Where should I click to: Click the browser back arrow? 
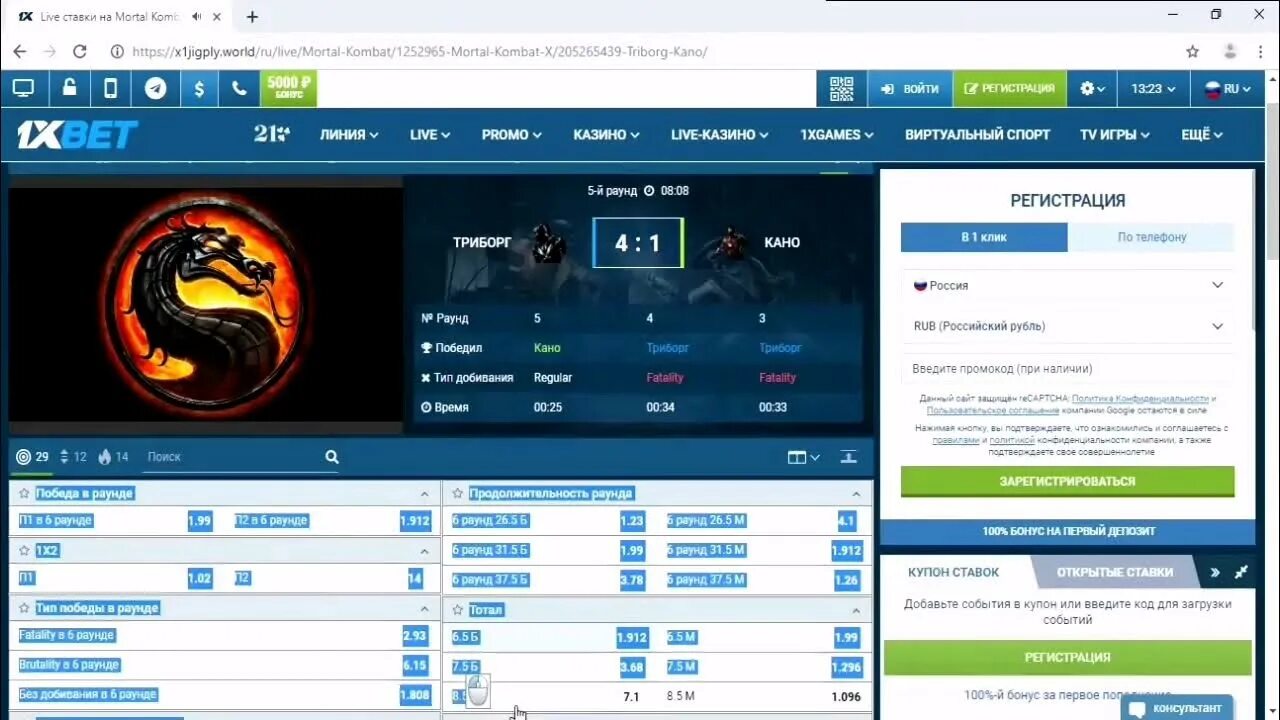(20, 51)
